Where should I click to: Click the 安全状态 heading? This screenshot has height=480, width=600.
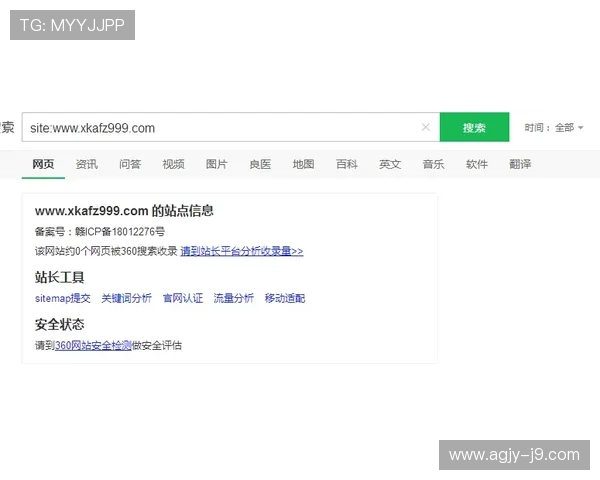pos(59,325)
